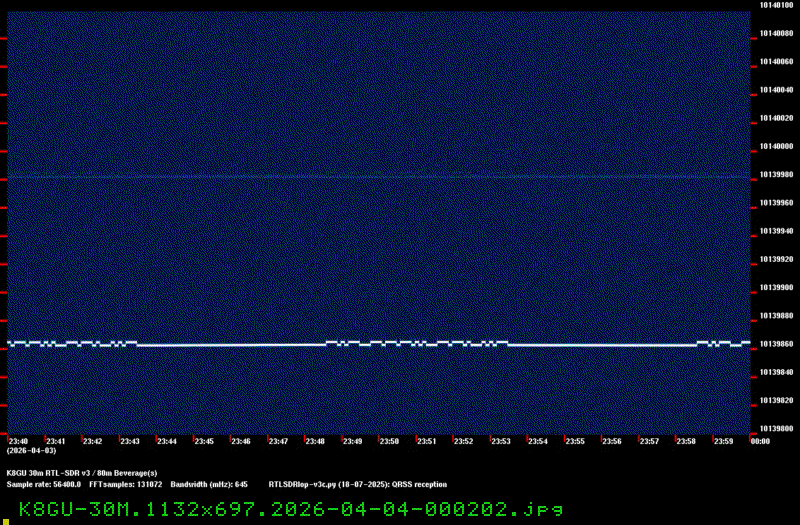This screenshot has height=525, width=800.
Task: Click the 10140080 frequency label
Action: [x=777, y=33]
